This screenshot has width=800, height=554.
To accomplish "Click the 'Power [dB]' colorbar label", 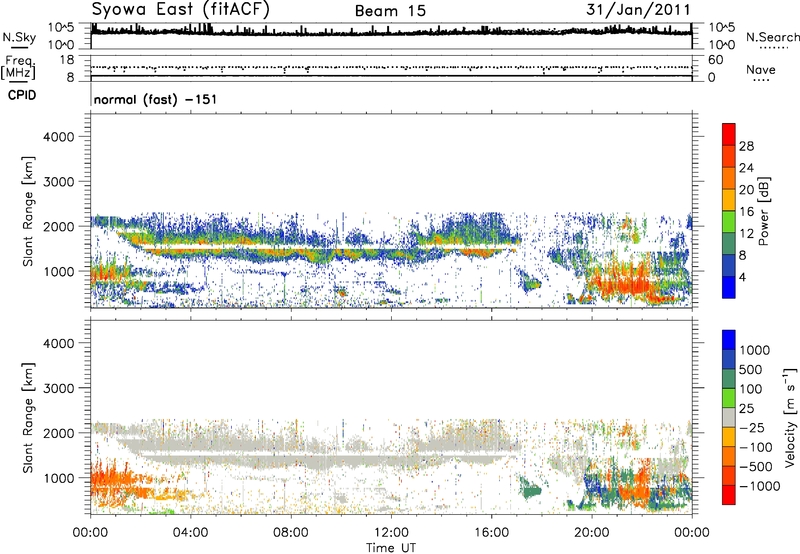I will pos(763,211).
